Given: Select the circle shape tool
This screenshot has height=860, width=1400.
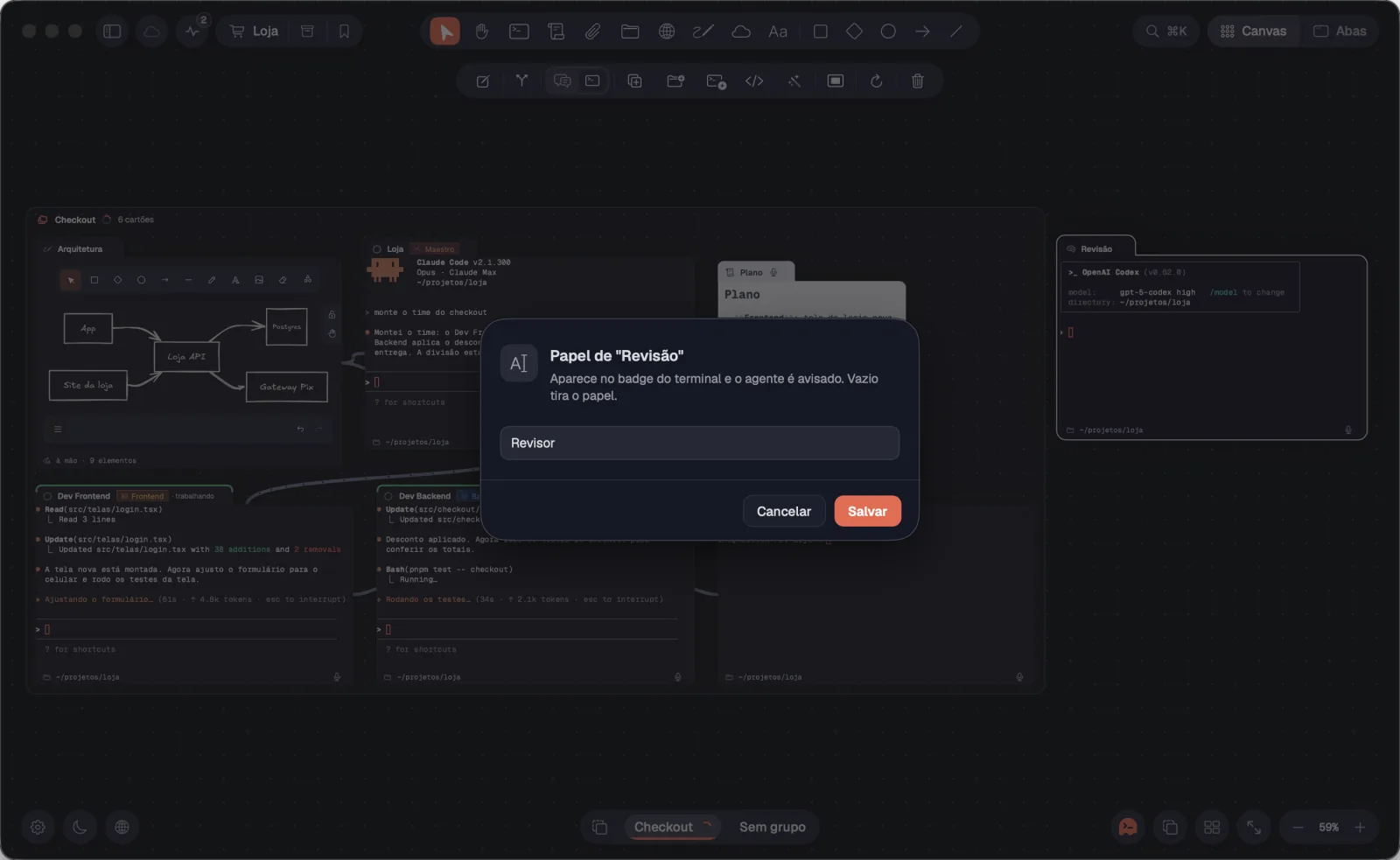Looking at the screenshot, I should coord(888,31).
